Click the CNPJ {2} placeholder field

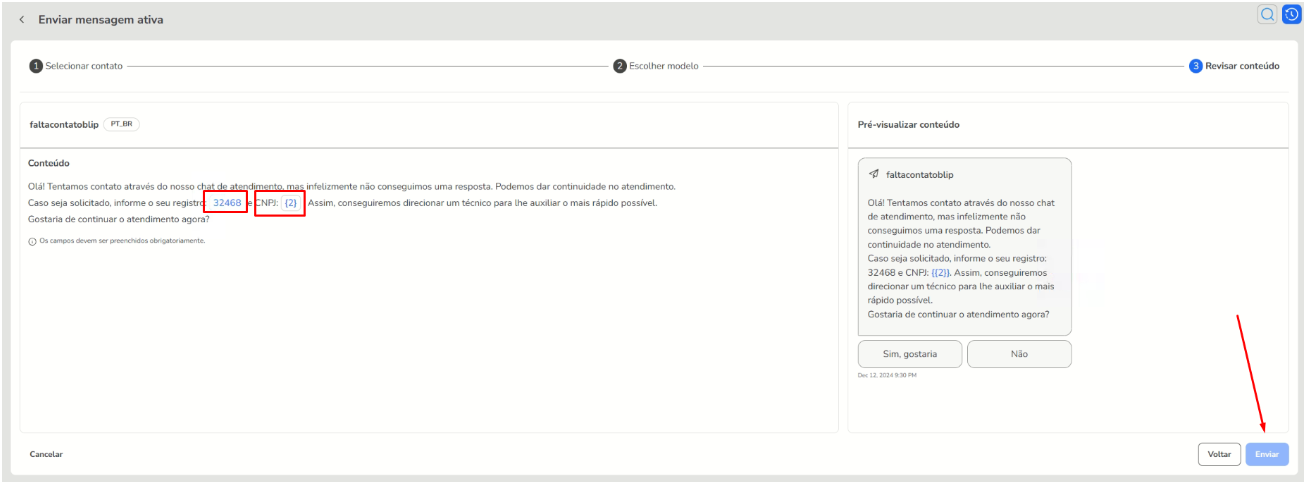point(290,203)
